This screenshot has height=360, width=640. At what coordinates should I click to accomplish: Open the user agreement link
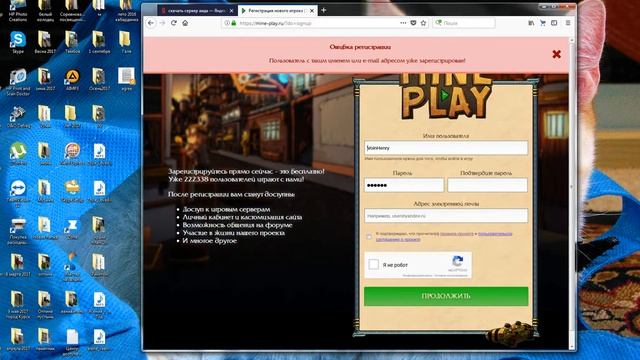click(x=495, y=234)
